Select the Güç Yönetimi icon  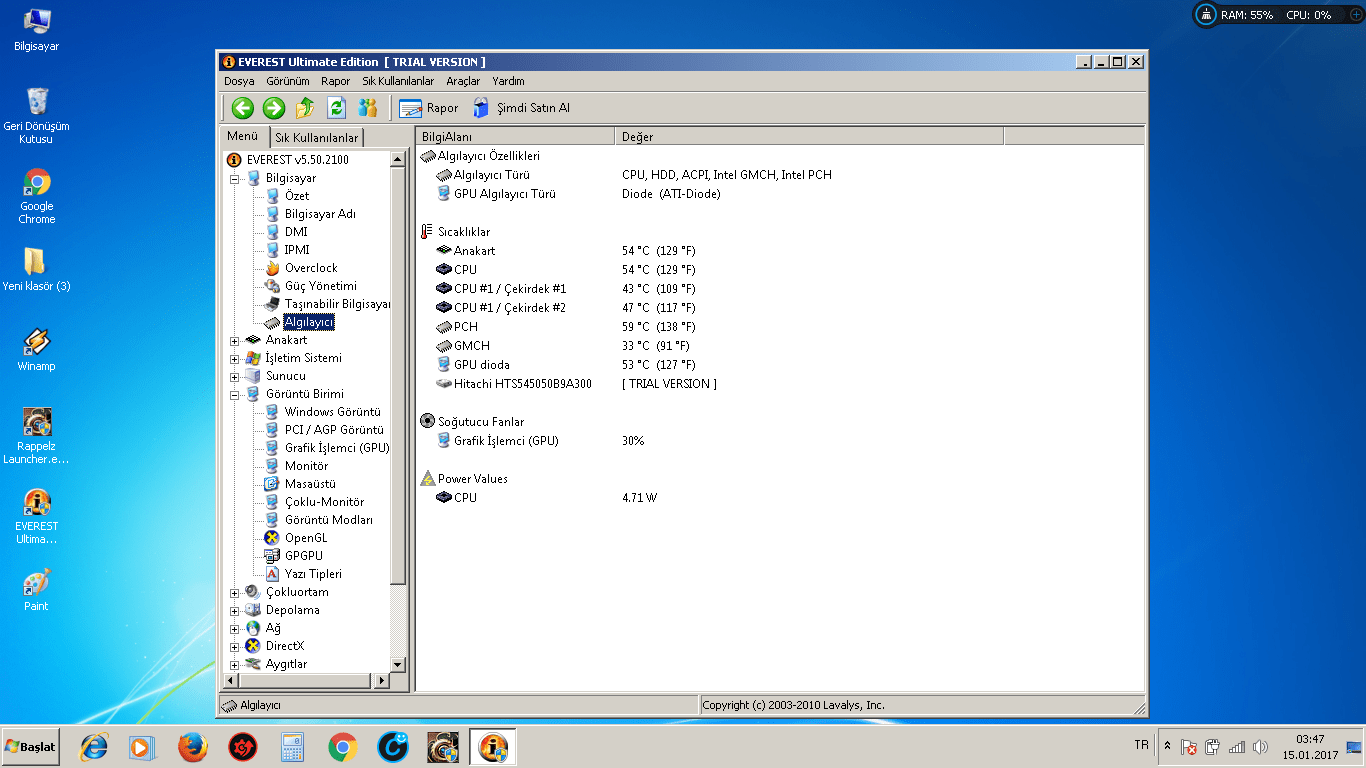coord(272,286)
